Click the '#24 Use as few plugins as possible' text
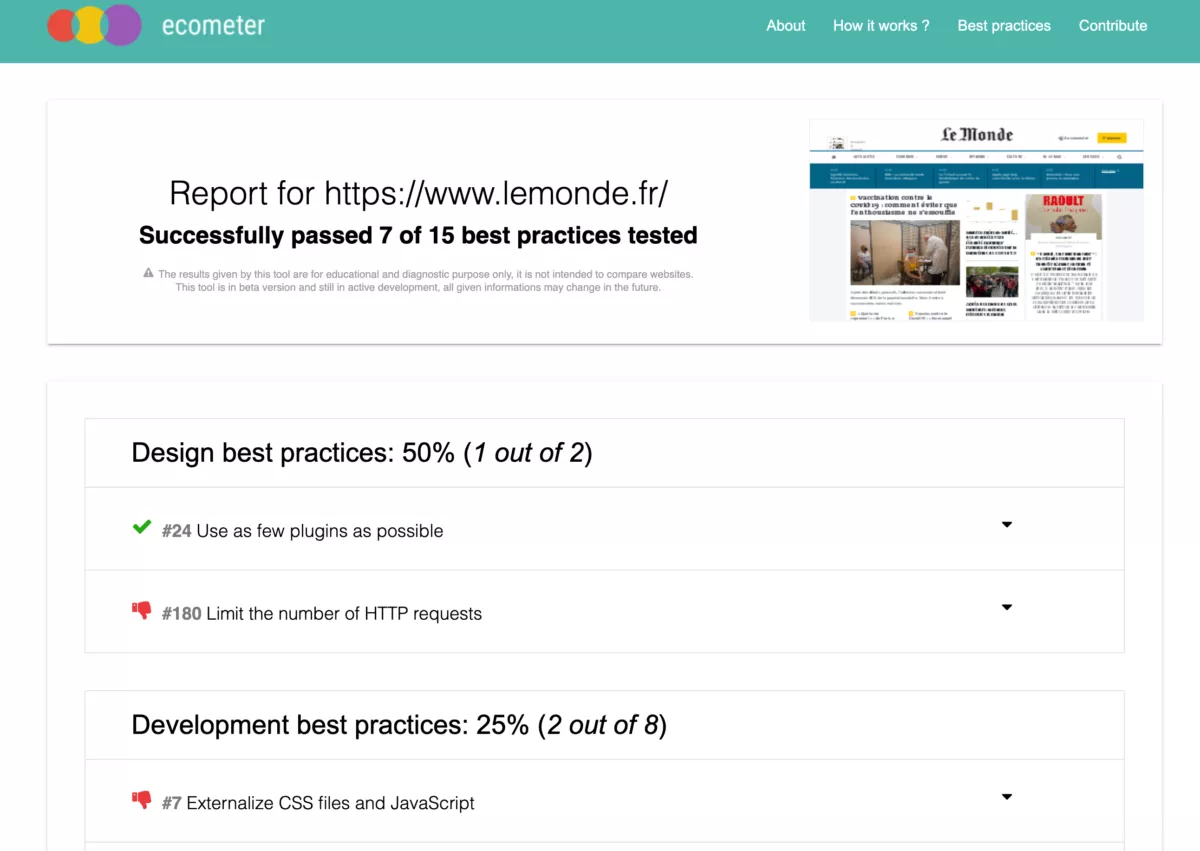Viewport: 1200px width, 851px height. tap(302, 531)
